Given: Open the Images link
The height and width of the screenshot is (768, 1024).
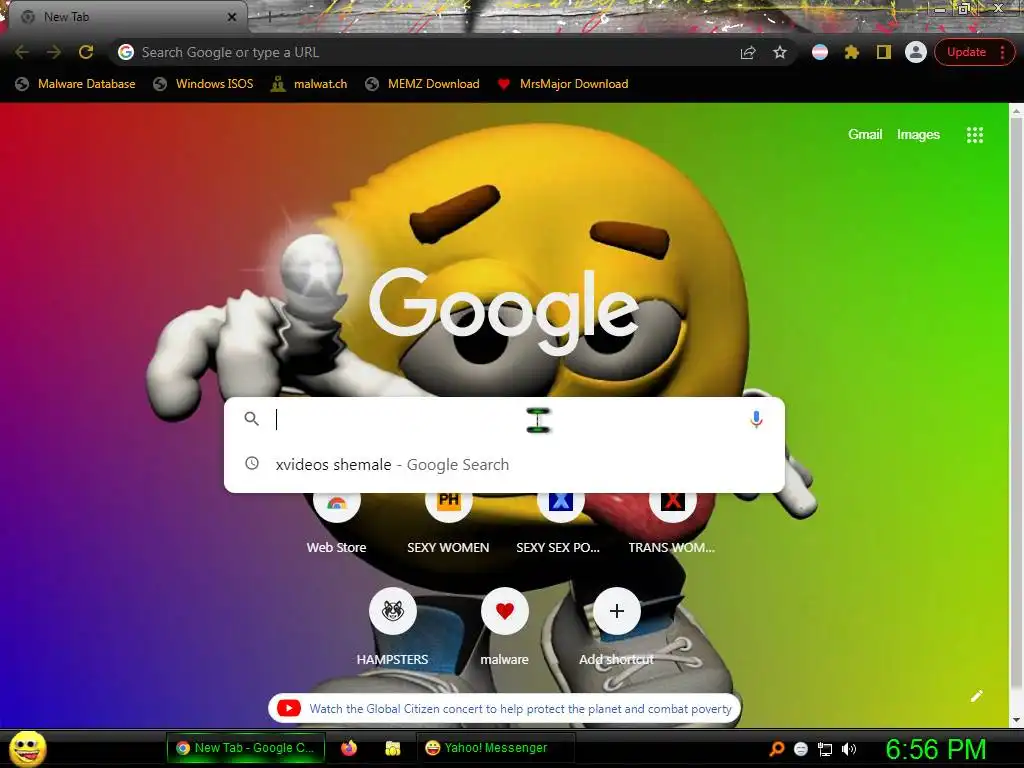Looking at the screenshot, I should tap(918, 135).
